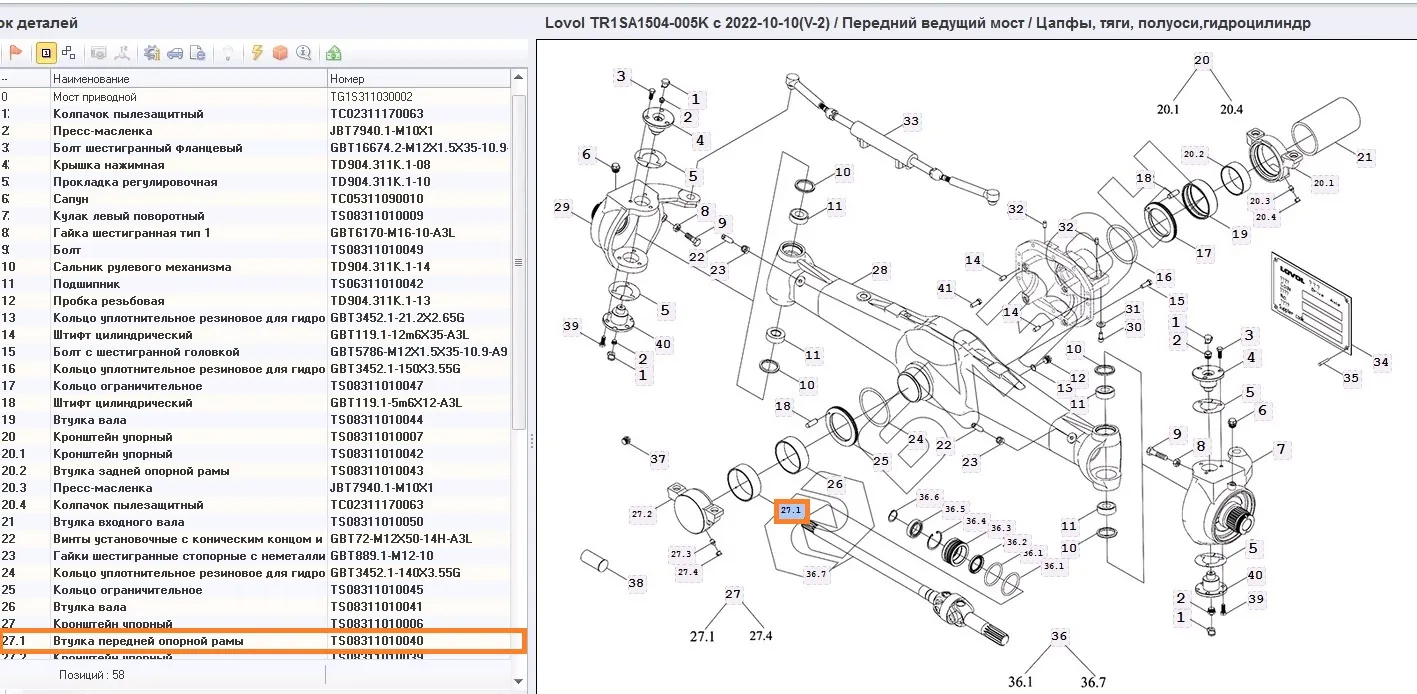Screen dimensions: 1417x694
Task: Click the gear settings toolbar icon
Action: pyautogui.click(x=152, y=53)
